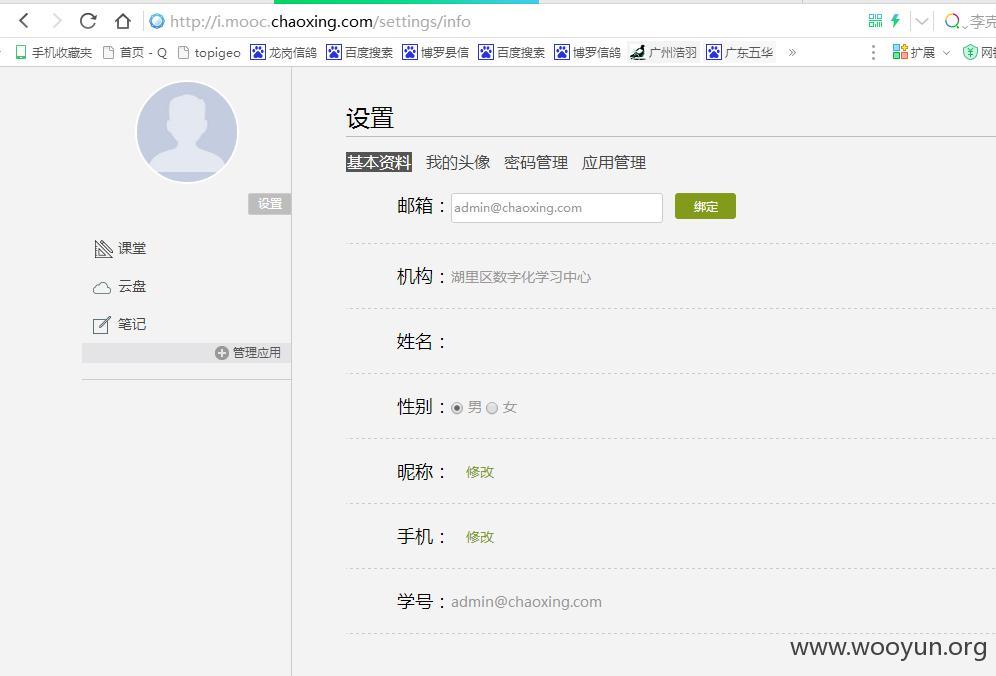Open the browser home page icon
The image size is (996, 676).
click(123, 21)
